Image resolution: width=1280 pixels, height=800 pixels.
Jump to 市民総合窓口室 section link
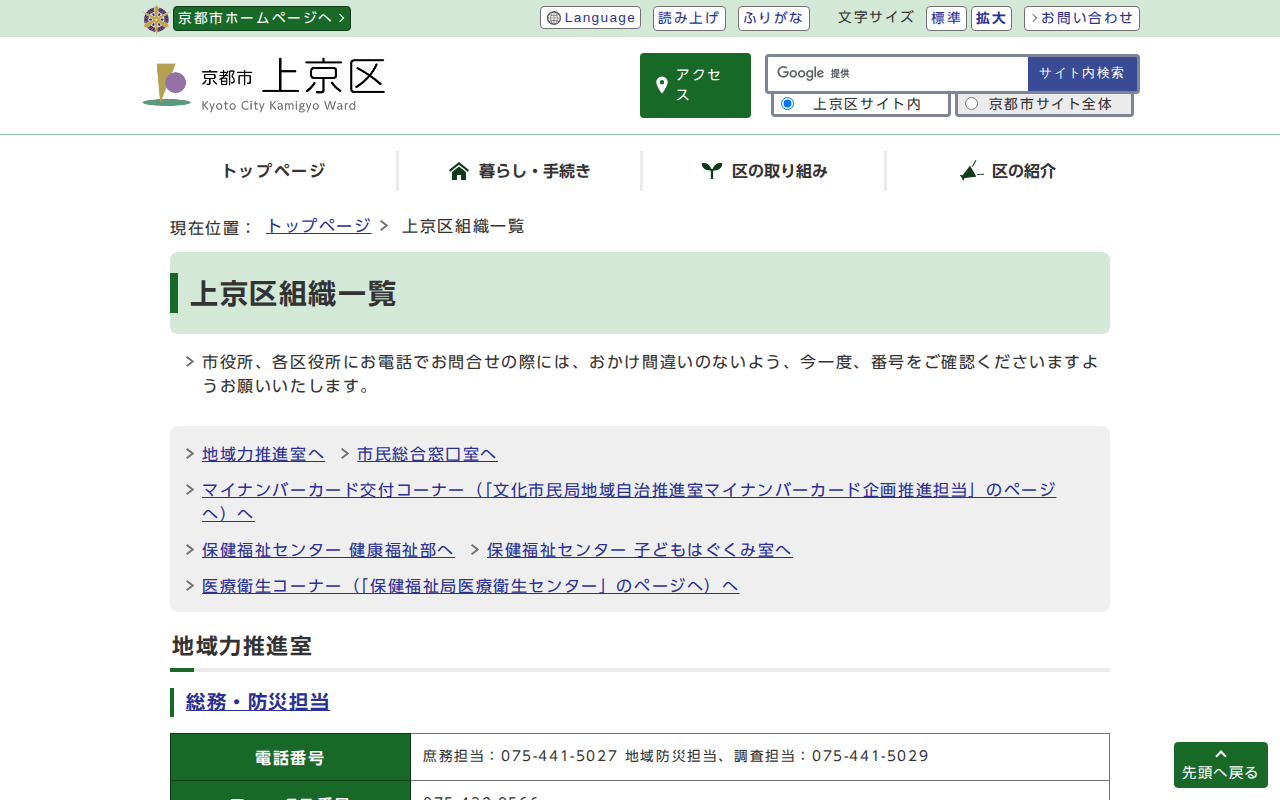427,454
